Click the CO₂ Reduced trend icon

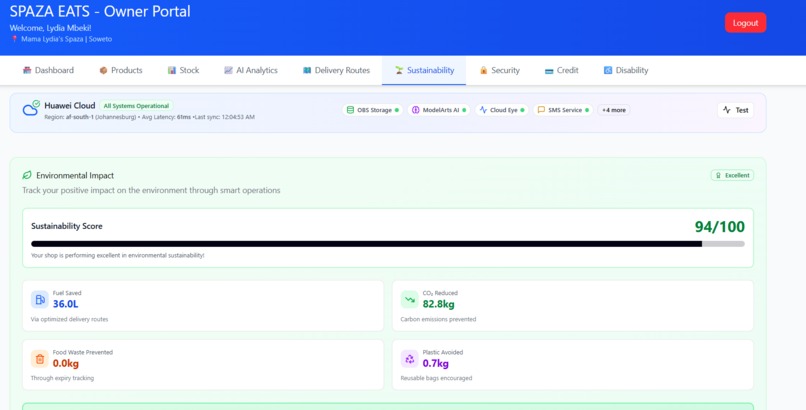pyautogui.click(x=410, y=300)
